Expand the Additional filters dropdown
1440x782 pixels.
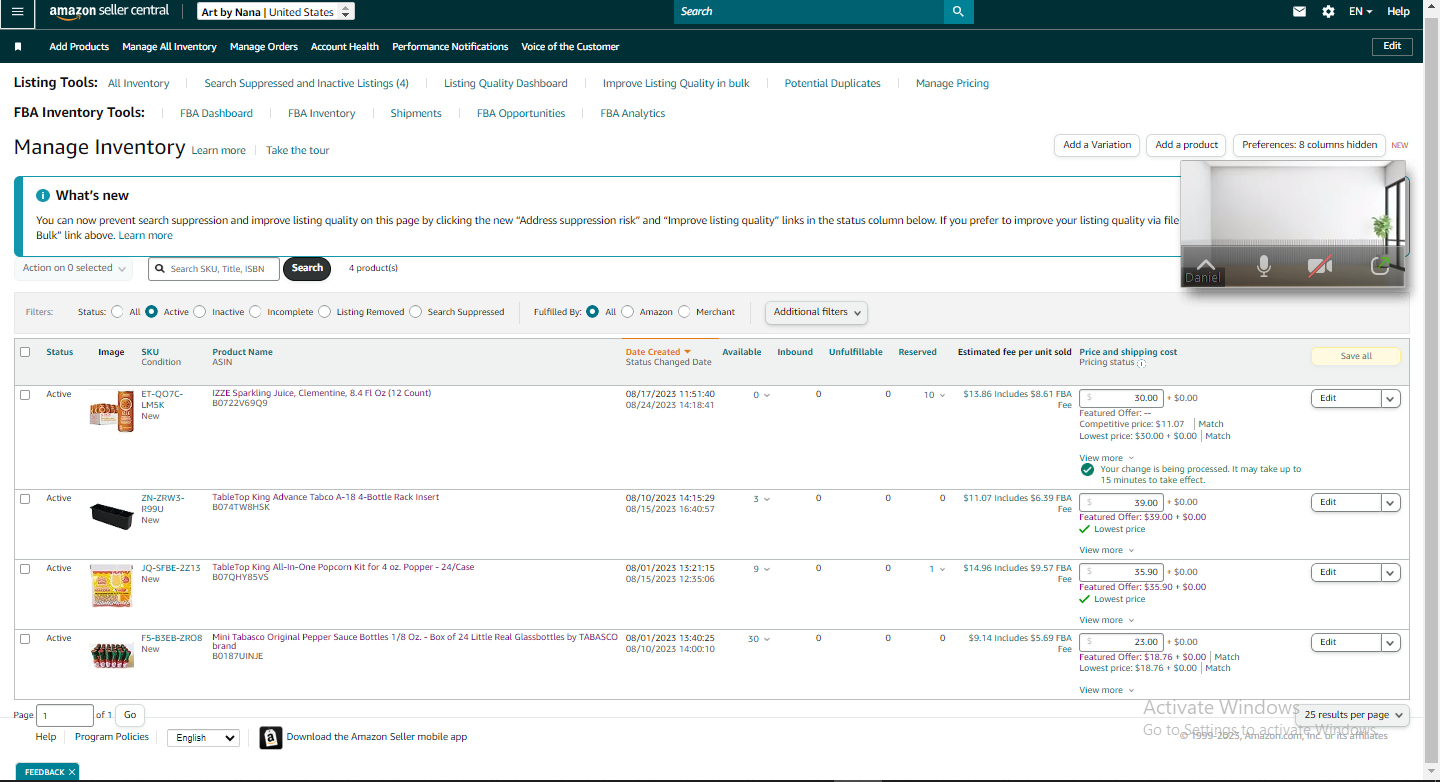click(817, 312)
